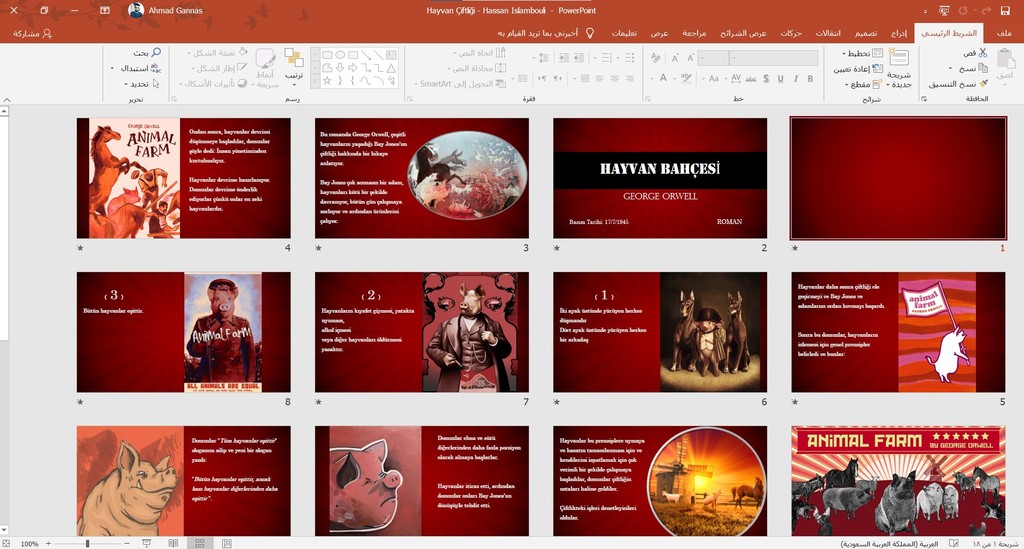Screen dimensions: 1024x549
Task: Open the font name combo box
Action: pyautogui.click(x=774, y=58)
